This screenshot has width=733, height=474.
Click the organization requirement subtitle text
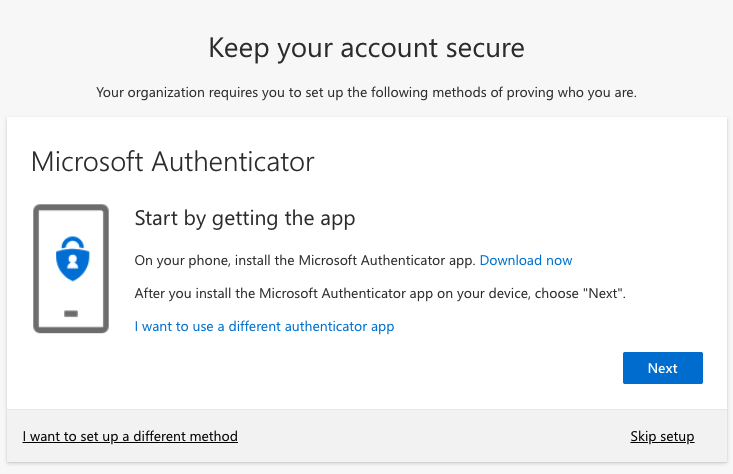tap(366, 92)
